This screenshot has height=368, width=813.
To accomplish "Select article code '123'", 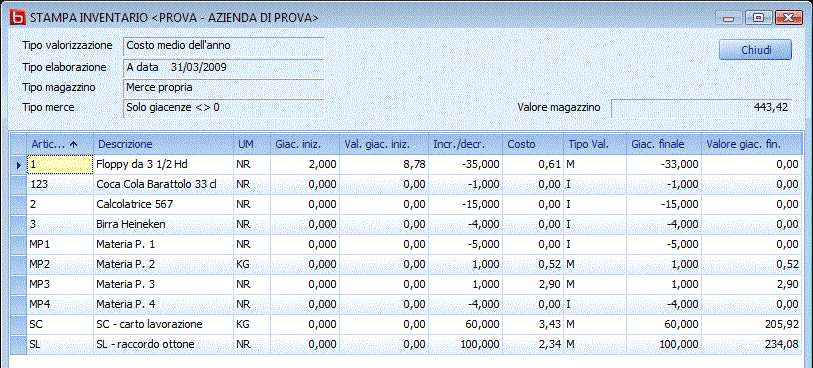I will click(x=60, y=185).
